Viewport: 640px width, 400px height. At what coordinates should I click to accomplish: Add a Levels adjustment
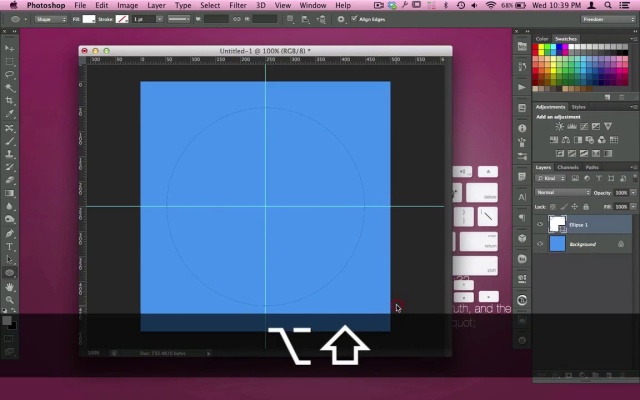[572, 127]
